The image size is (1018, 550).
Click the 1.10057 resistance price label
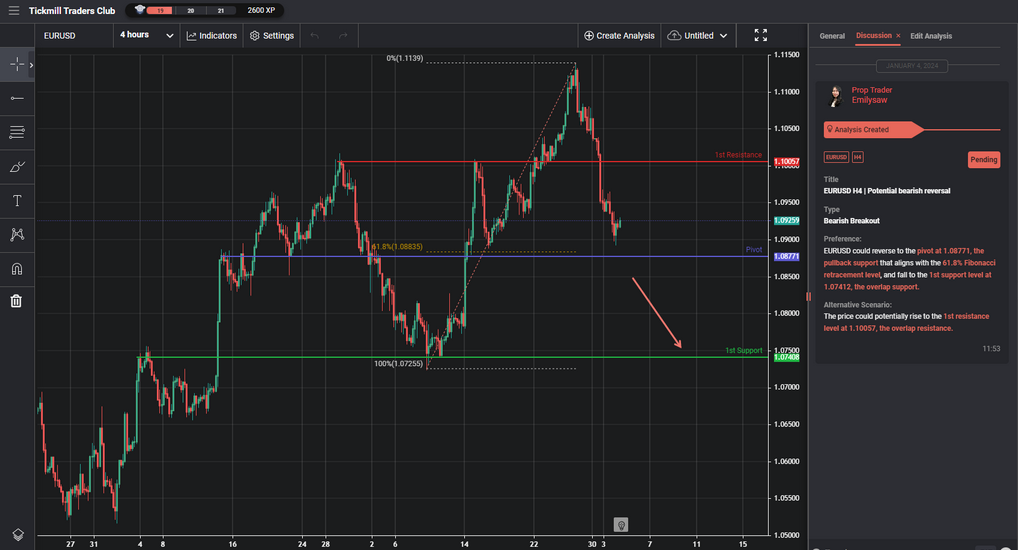tap(786, 162)
